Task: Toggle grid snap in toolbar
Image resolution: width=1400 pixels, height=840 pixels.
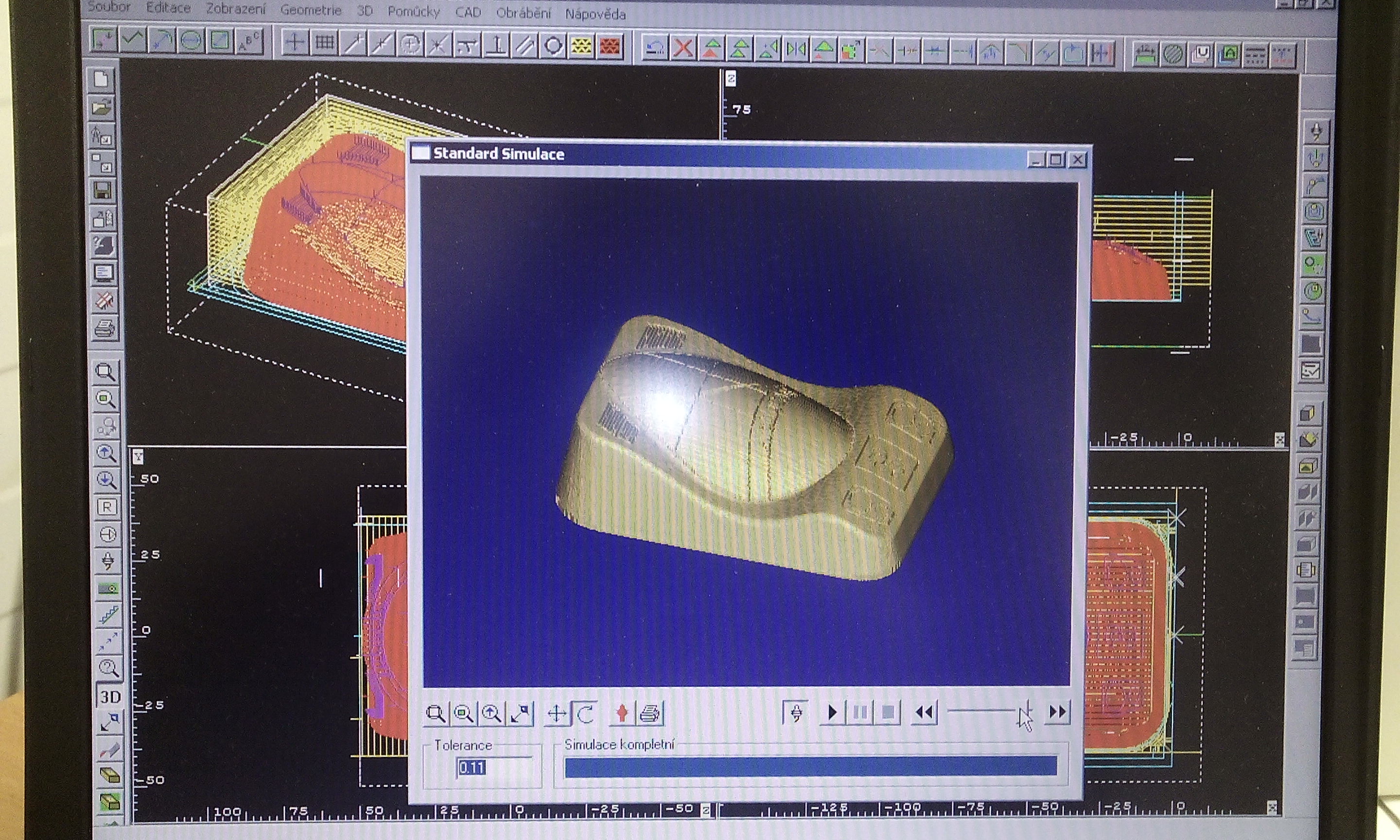Action: tap(324, 42)
